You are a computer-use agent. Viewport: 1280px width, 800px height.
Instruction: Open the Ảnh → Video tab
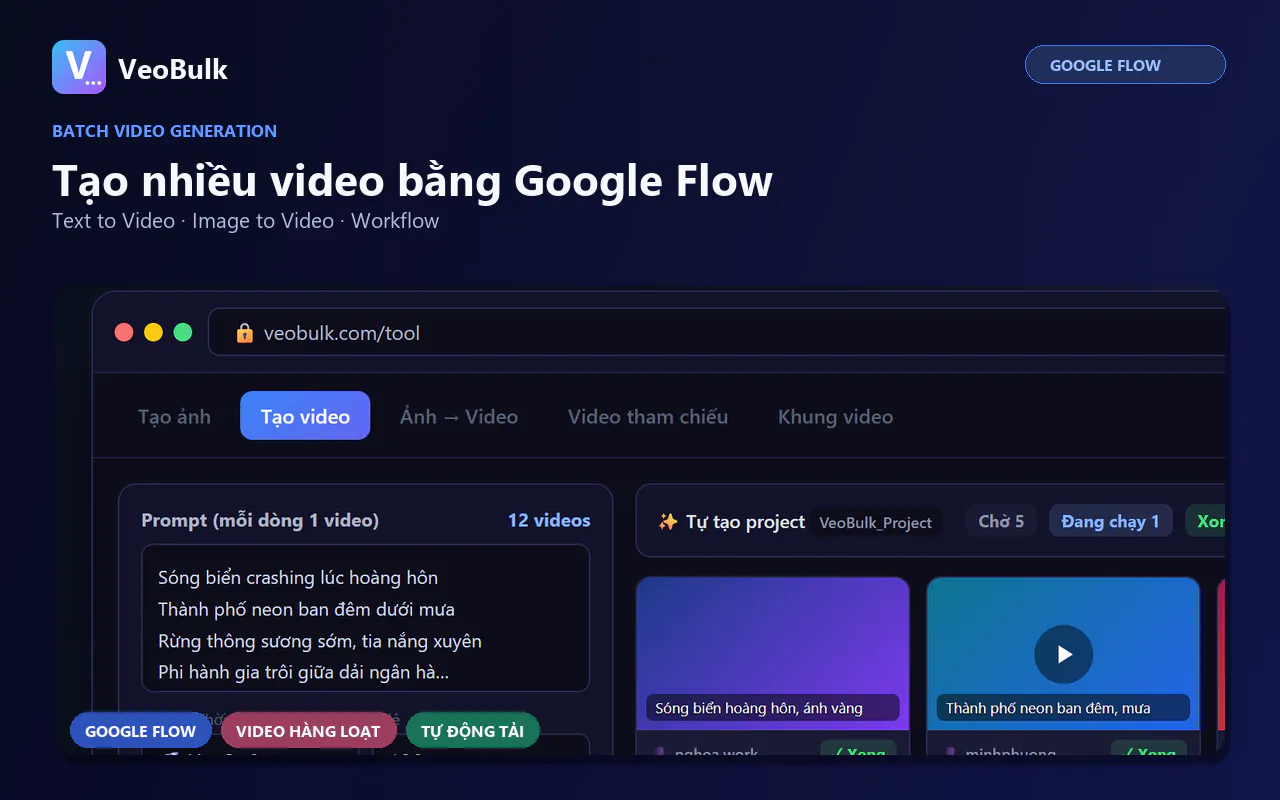click(x=459, y=416)
